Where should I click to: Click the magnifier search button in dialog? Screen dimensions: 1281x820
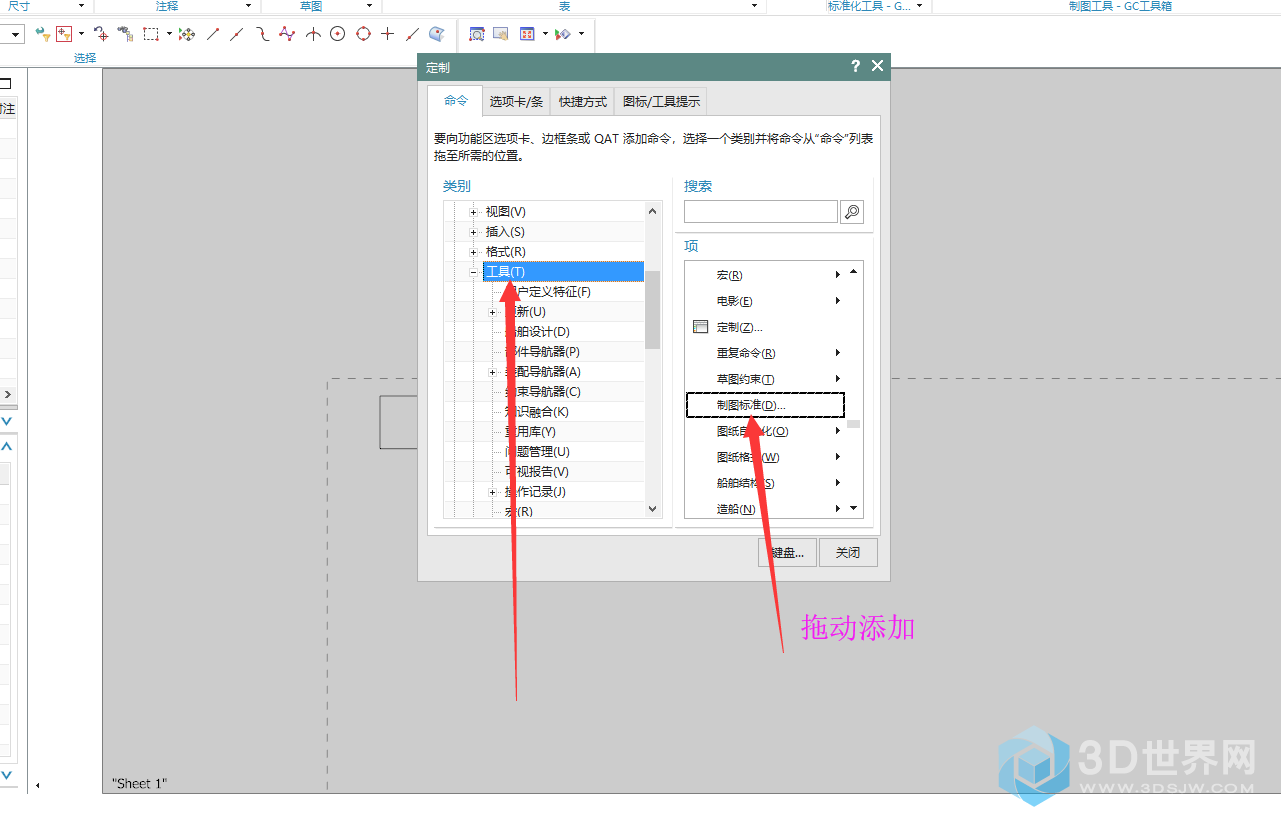click(852, 212)
